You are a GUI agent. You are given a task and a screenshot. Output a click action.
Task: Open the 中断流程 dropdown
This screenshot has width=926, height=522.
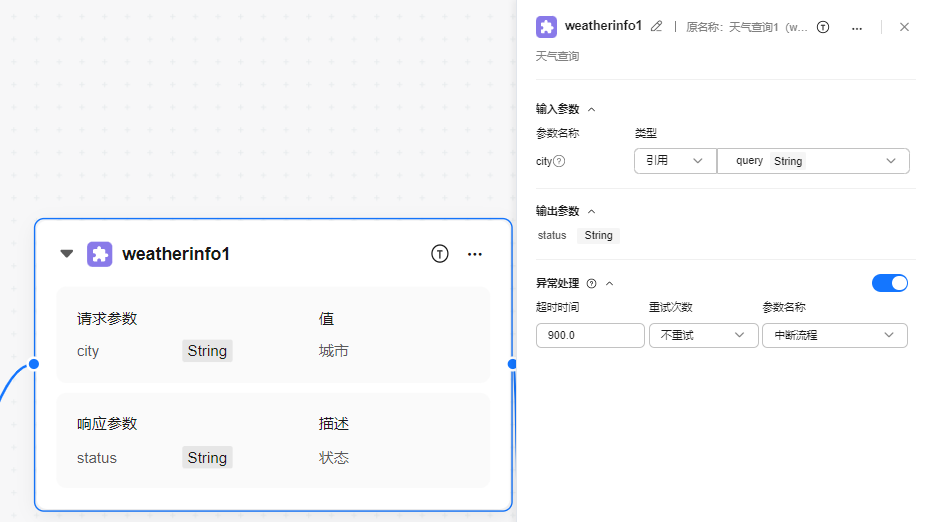click(x=834, y=335)
